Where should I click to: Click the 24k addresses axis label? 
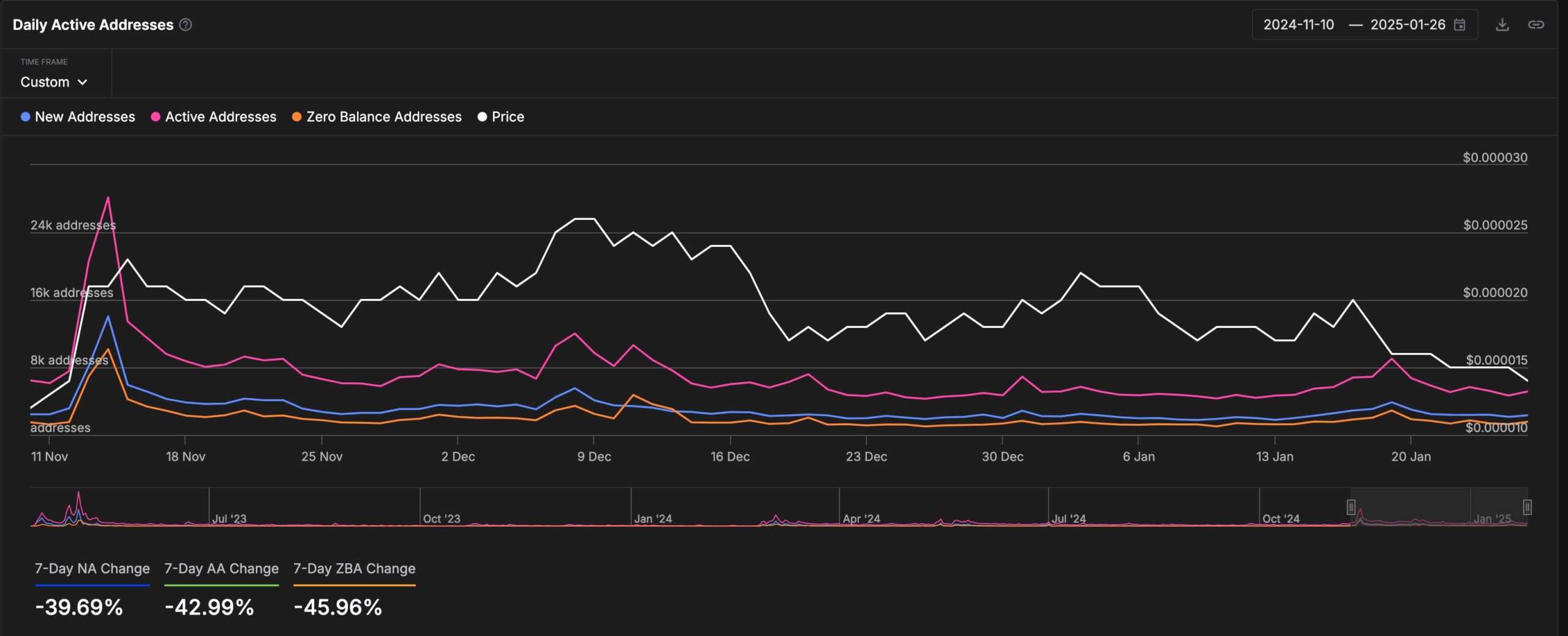tap(73, 225)
